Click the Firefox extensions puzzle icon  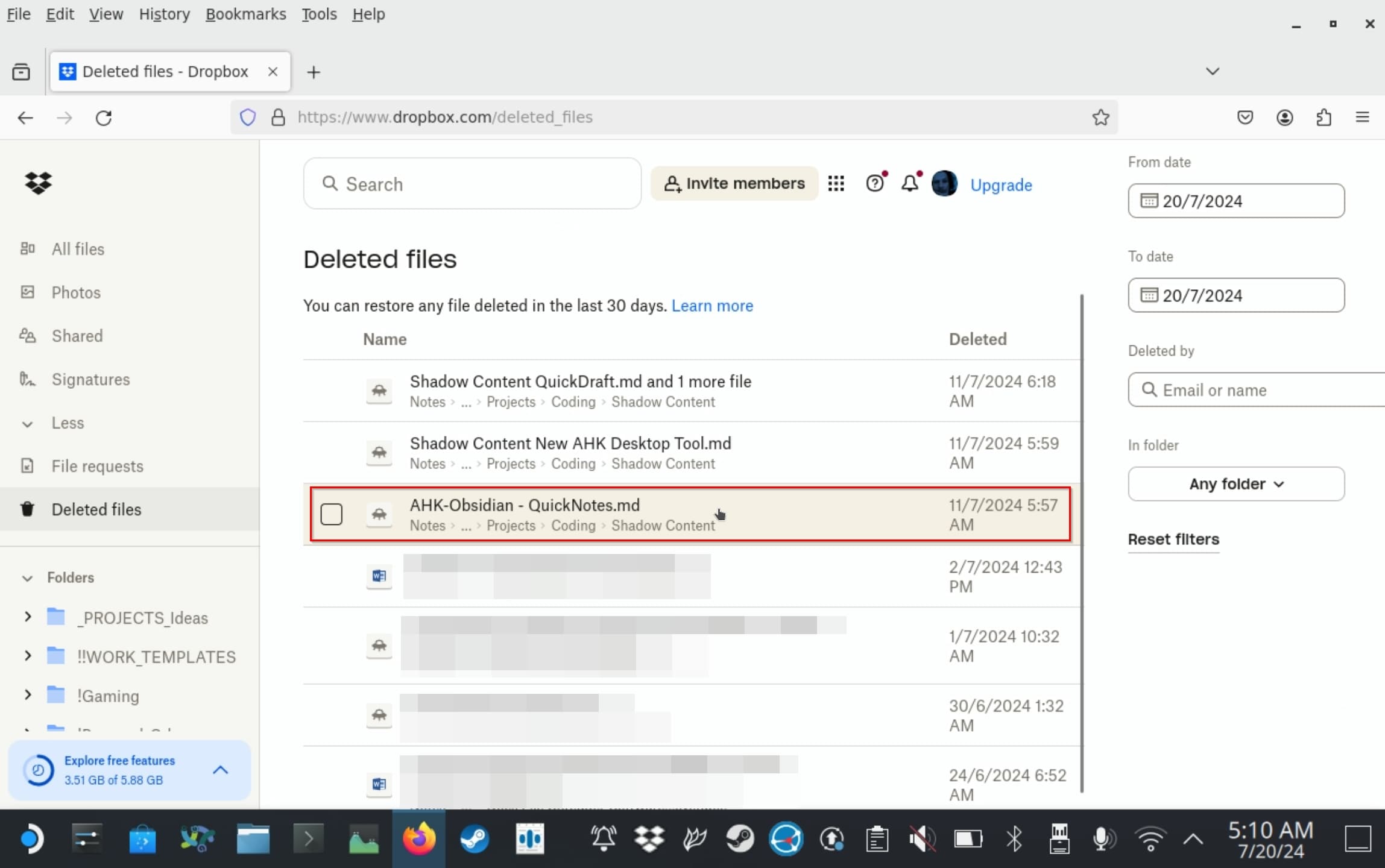(1323, 117)
